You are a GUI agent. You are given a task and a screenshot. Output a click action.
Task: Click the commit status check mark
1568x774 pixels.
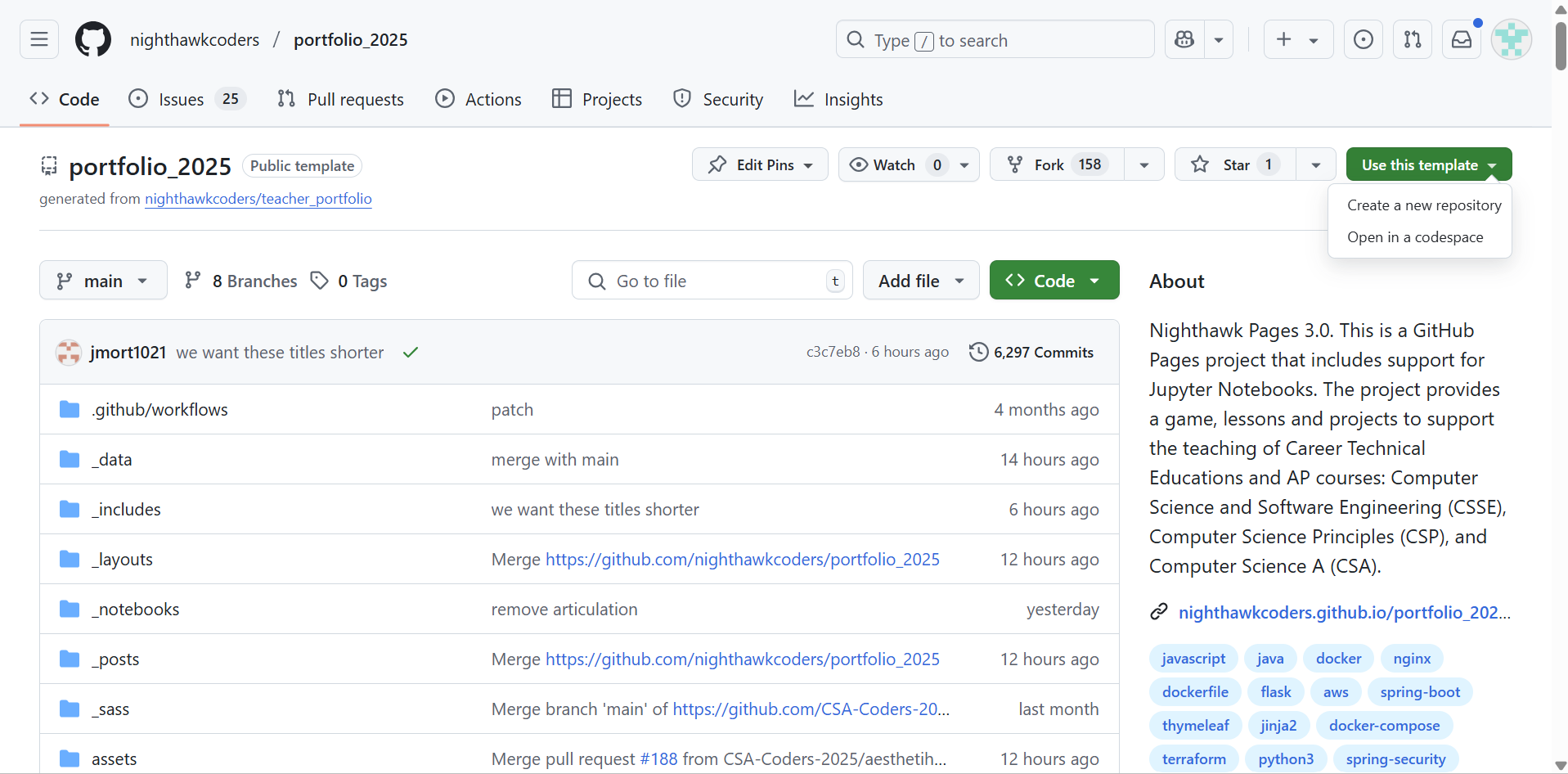411,353
